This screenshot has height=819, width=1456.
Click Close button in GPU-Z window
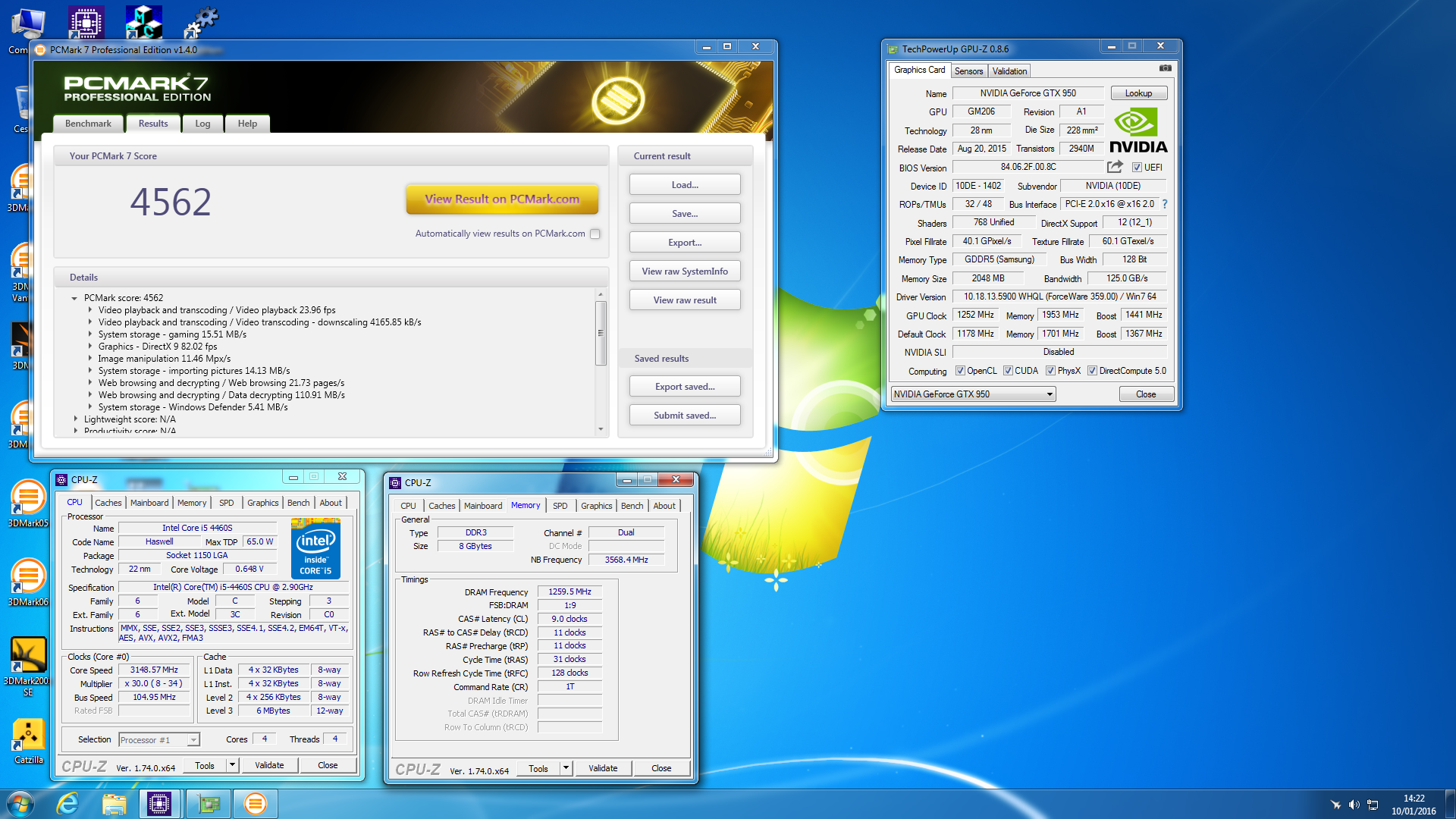pos(1146,394)
